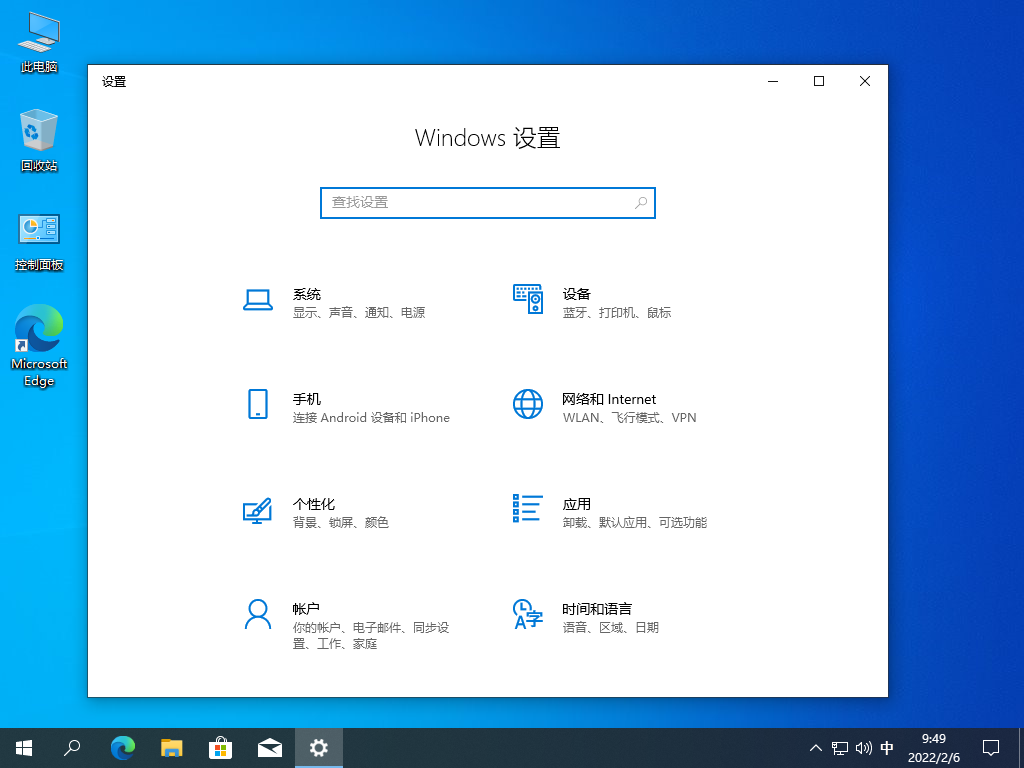
Task: Expand hidden icons in the system tray
Action: [816, 747]
